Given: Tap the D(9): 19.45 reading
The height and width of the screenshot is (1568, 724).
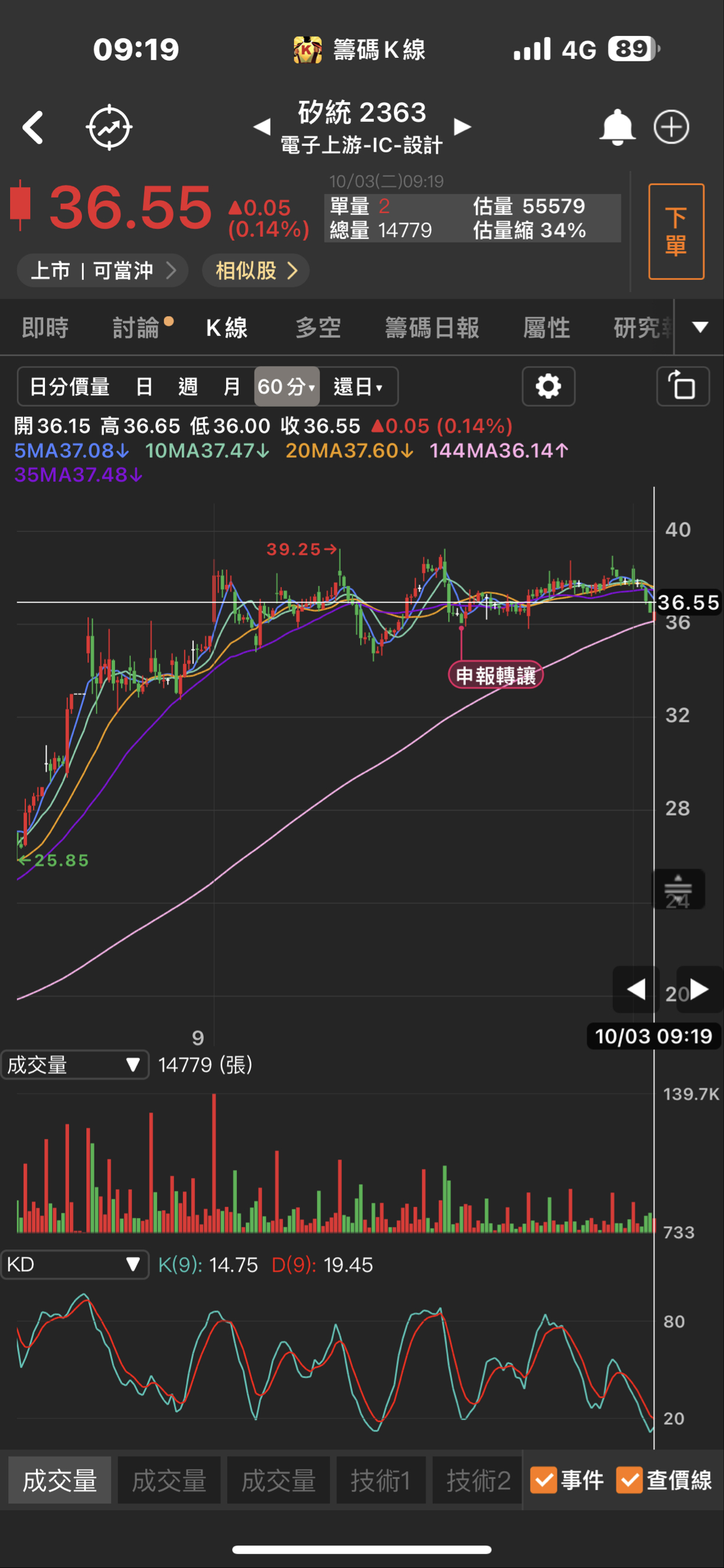Looking at the screenshot, I should [321, 1264].
